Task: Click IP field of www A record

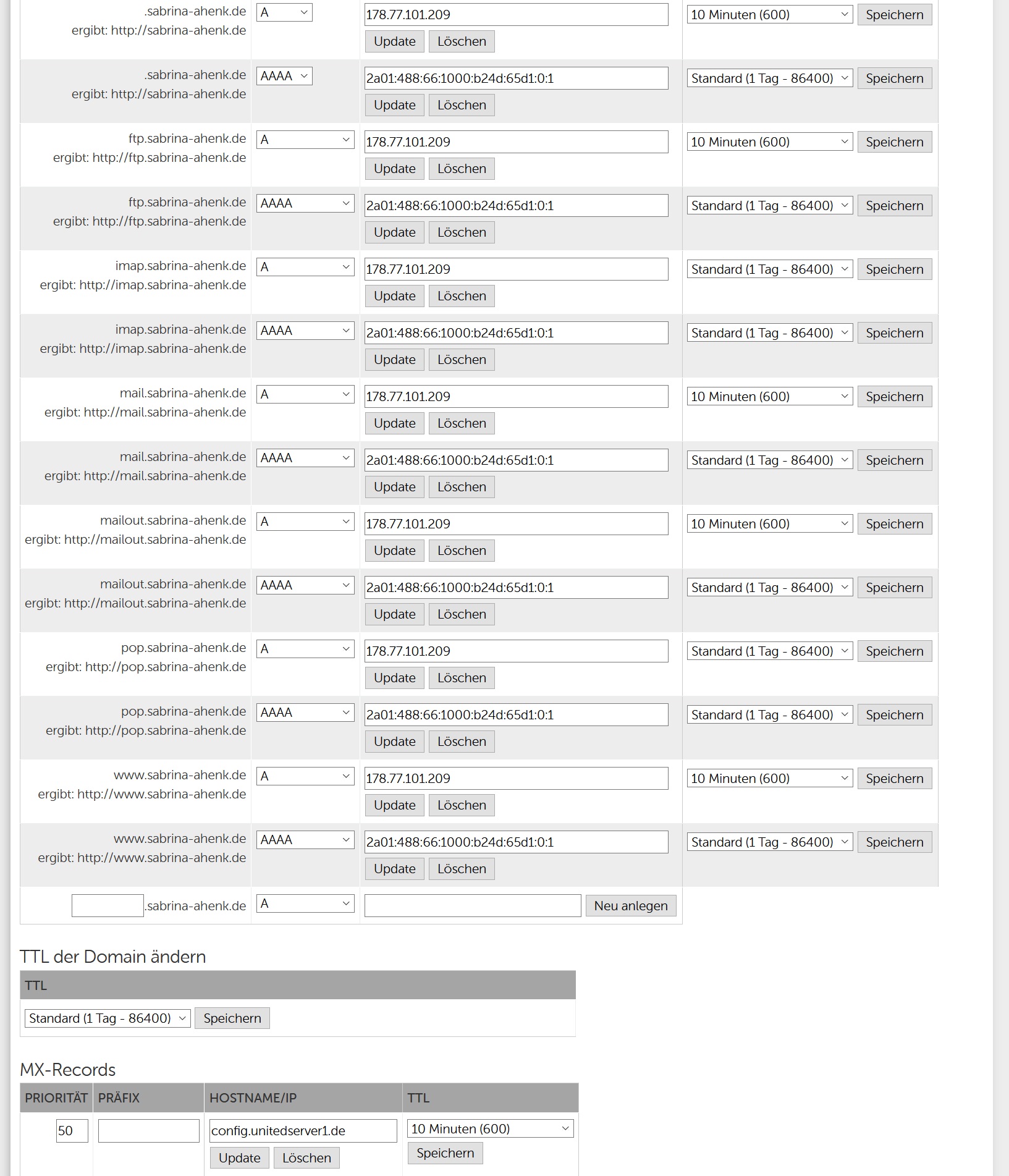Action: coord(516,779)
